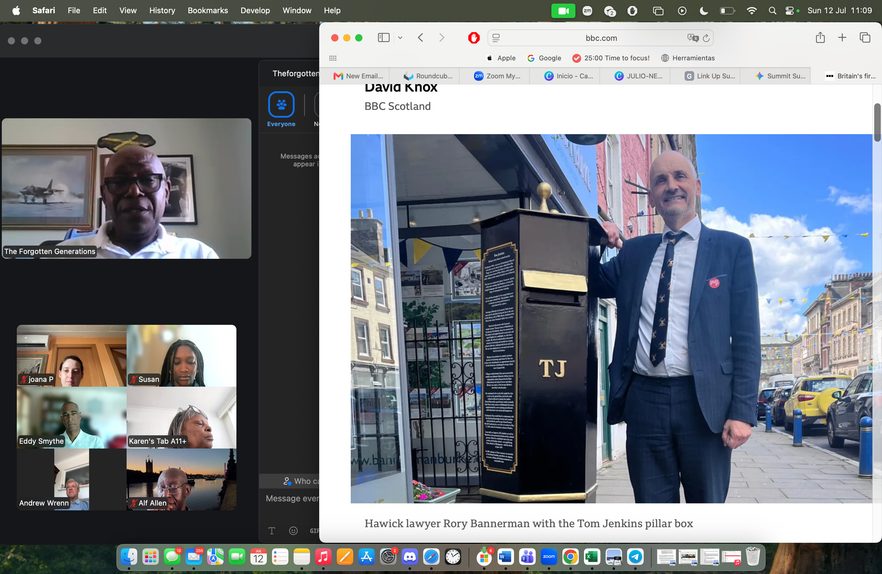Click the Tom Jenkins pillar box photo
882x574 pixels.
(611, 318)
